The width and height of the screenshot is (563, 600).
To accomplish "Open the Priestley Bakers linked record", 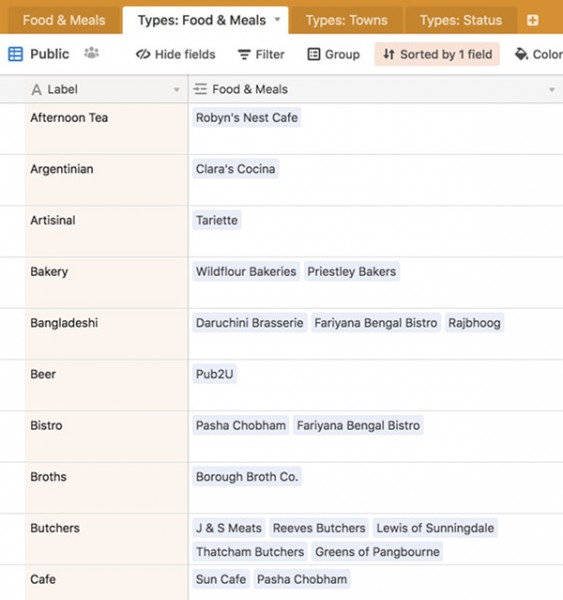I will (x=352, y=271).
